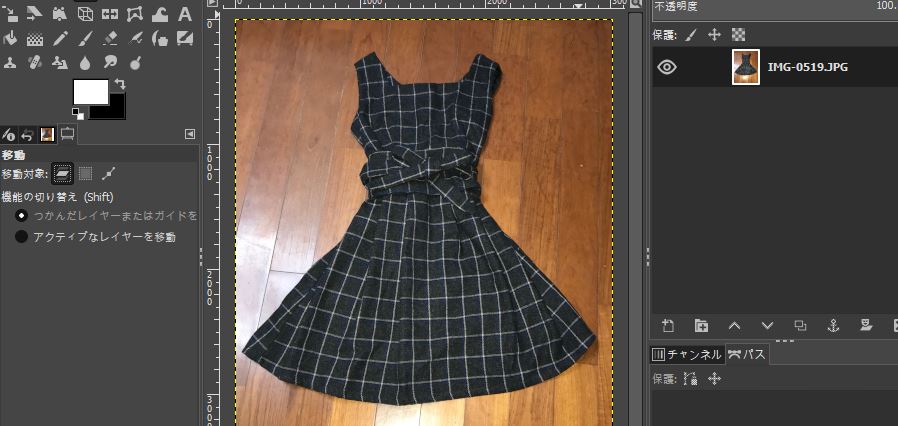898x426 pixels.
Task: Hide the IMG-0519.JPG layer via eye icon
Action: 667,67
